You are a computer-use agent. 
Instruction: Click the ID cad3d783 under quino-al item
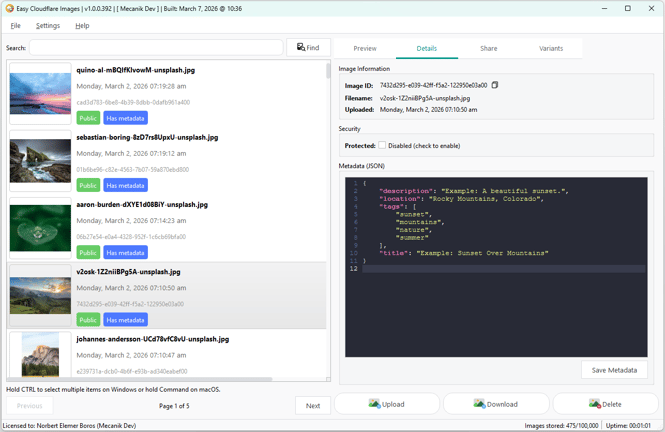133,102
